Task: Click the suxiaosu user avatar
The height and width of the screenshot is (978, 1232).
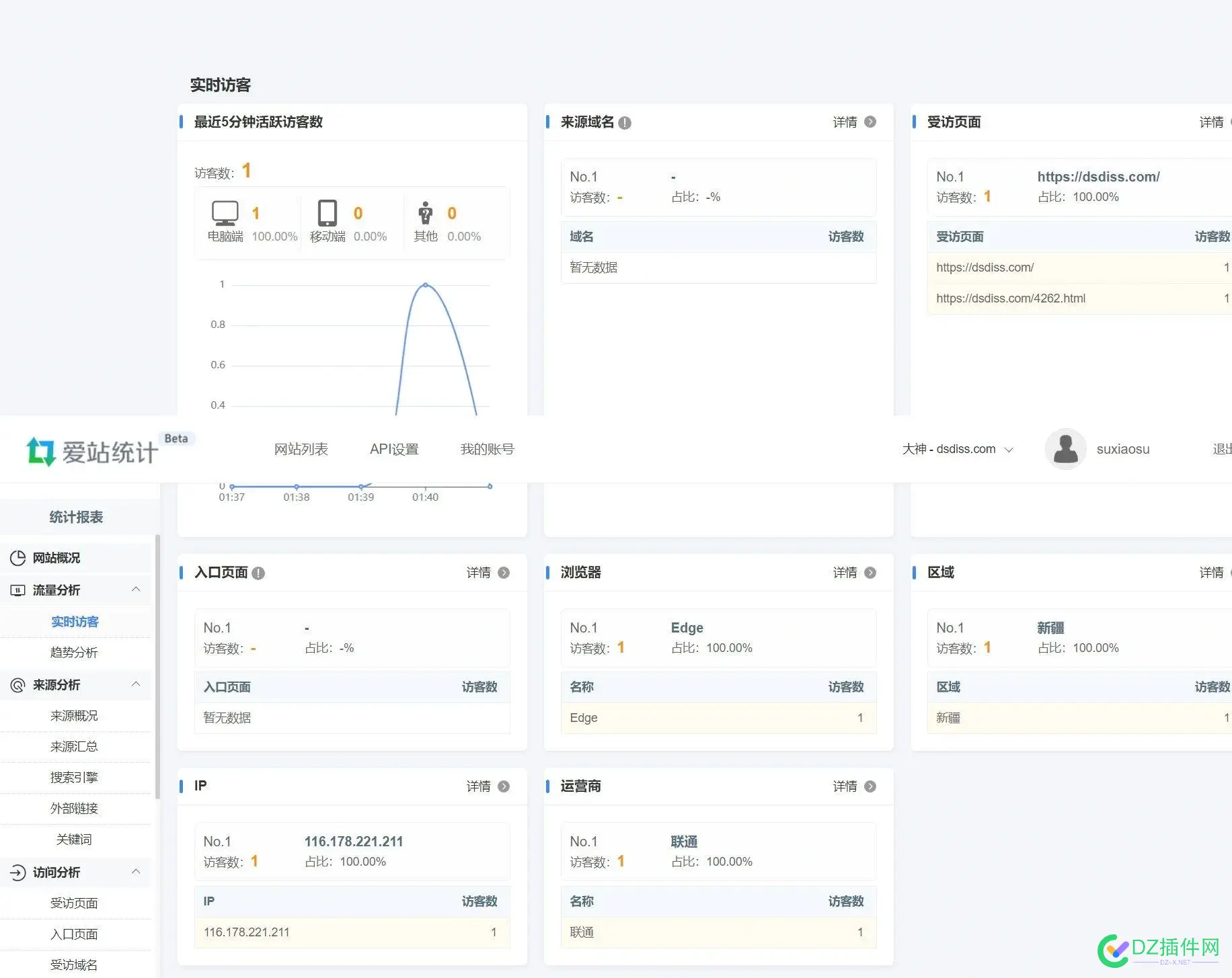Action: click(1065, 449)
